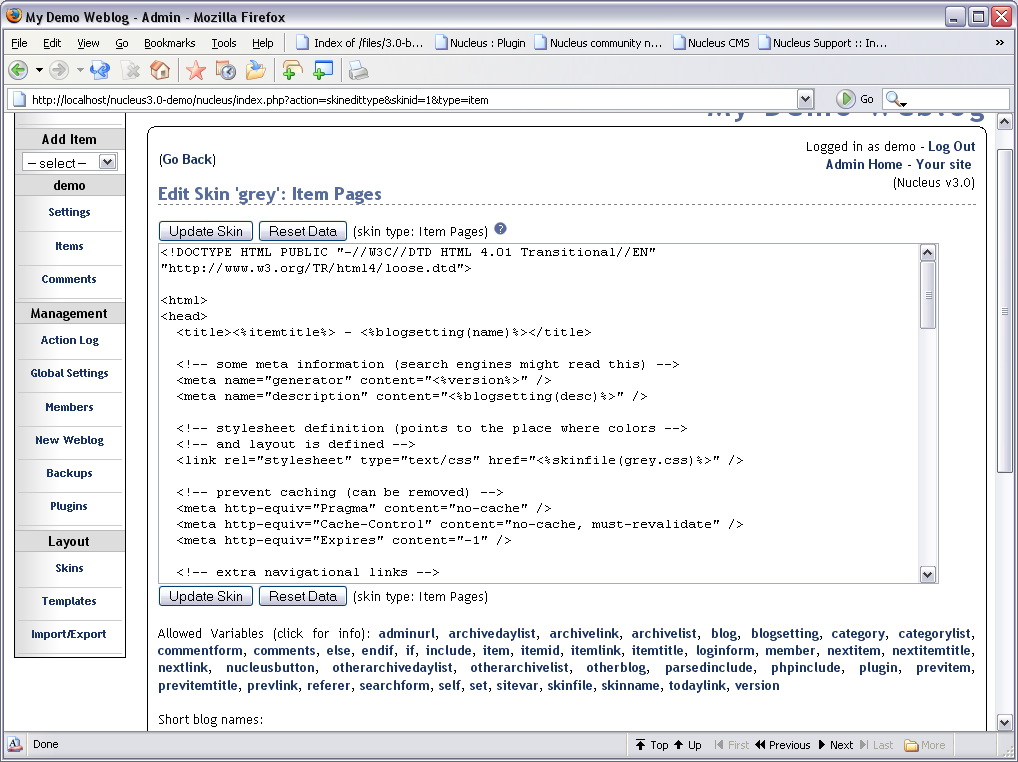Open the Tools menu
1018x762 pixels.
point(224,43)
